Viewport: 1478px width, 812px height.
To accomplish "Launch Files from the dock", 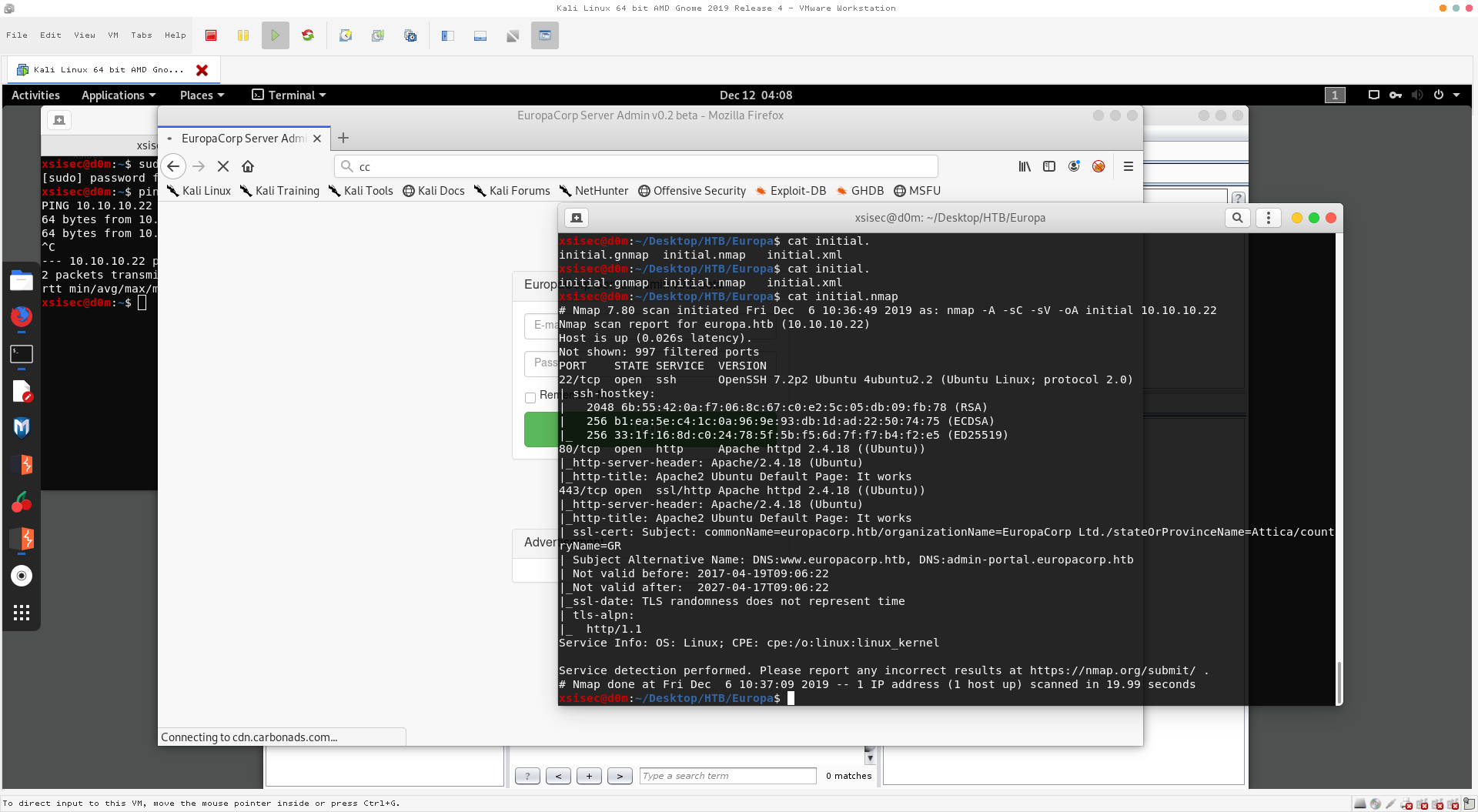I will [x=22, y=281].
